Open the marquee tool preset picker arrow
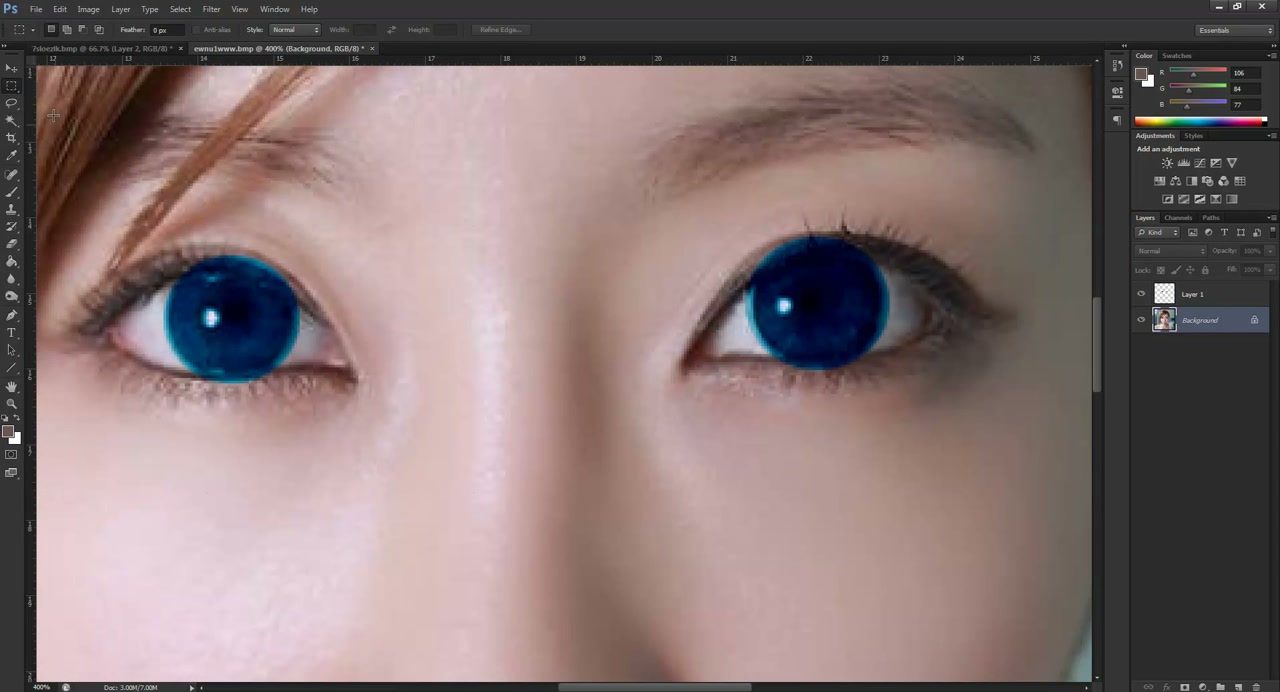 (x=33, y=30)
